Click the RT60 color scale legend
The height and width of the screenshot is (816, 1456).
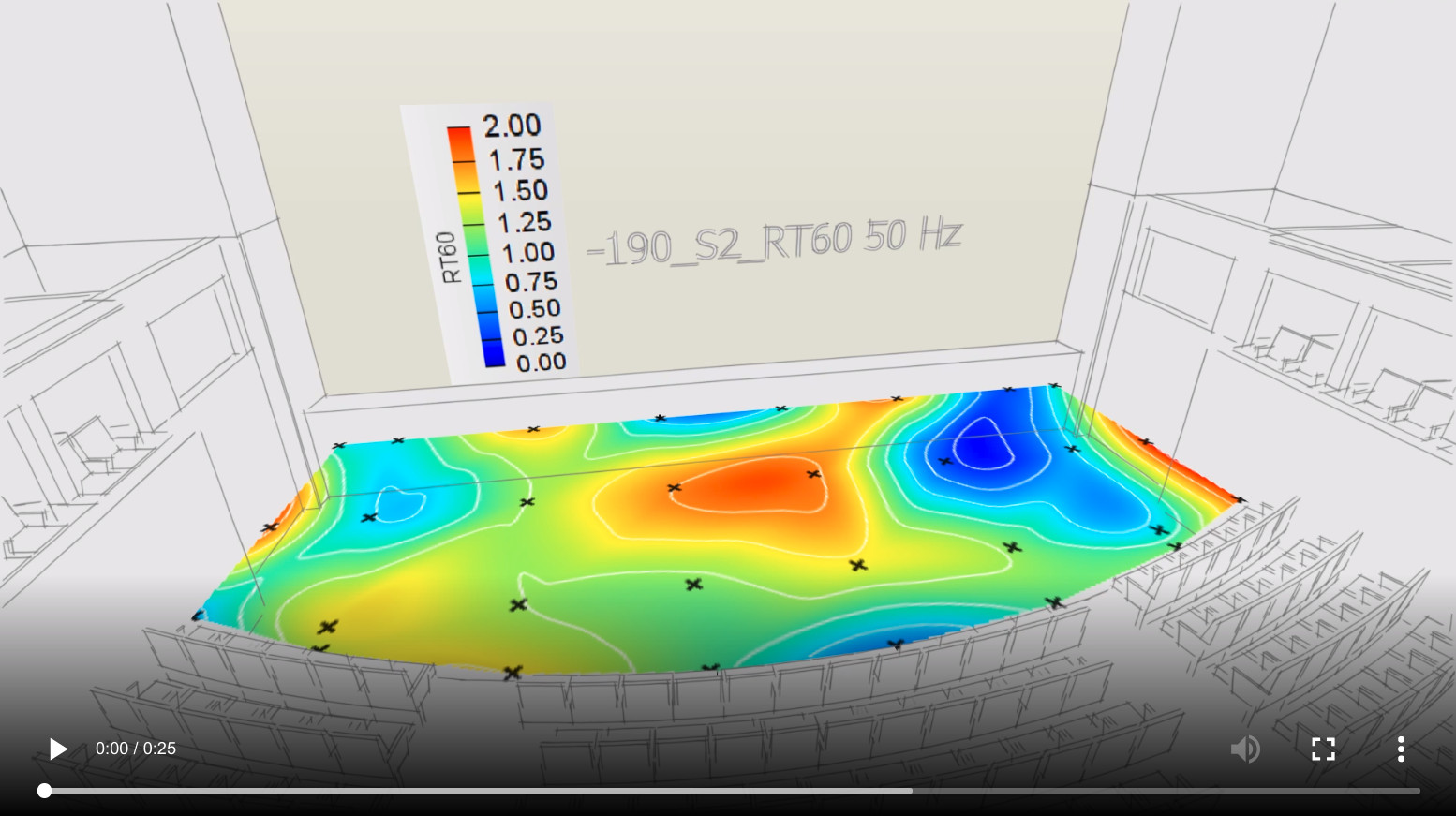point(490,244)
